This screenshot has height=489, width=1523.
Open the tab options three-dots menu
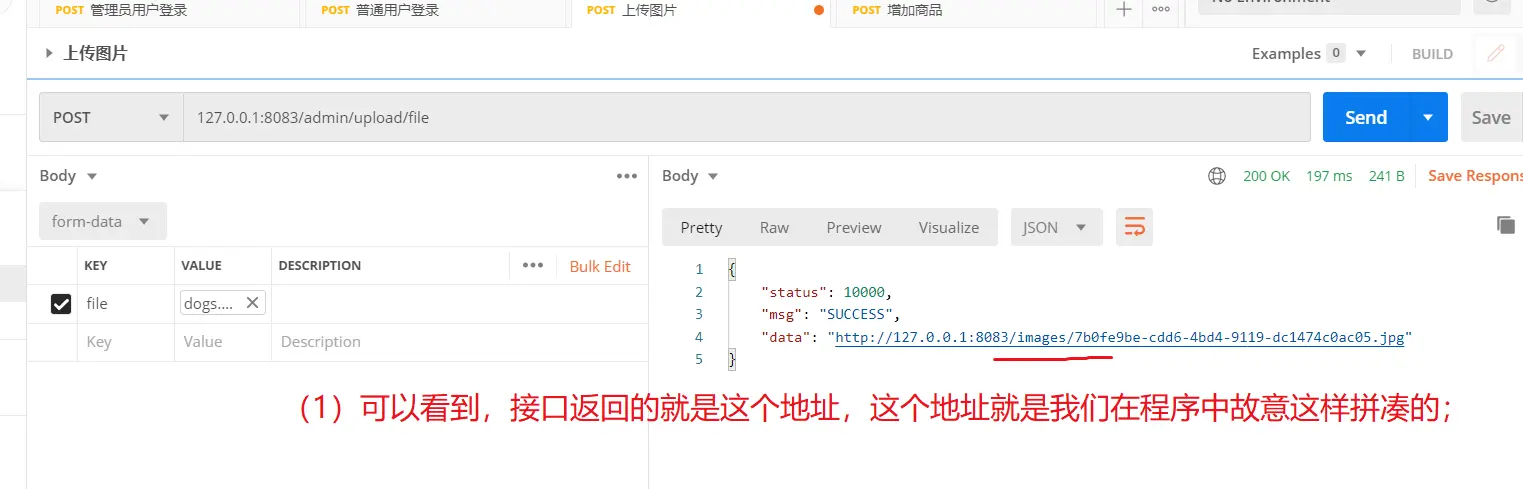pos(1161,10)
